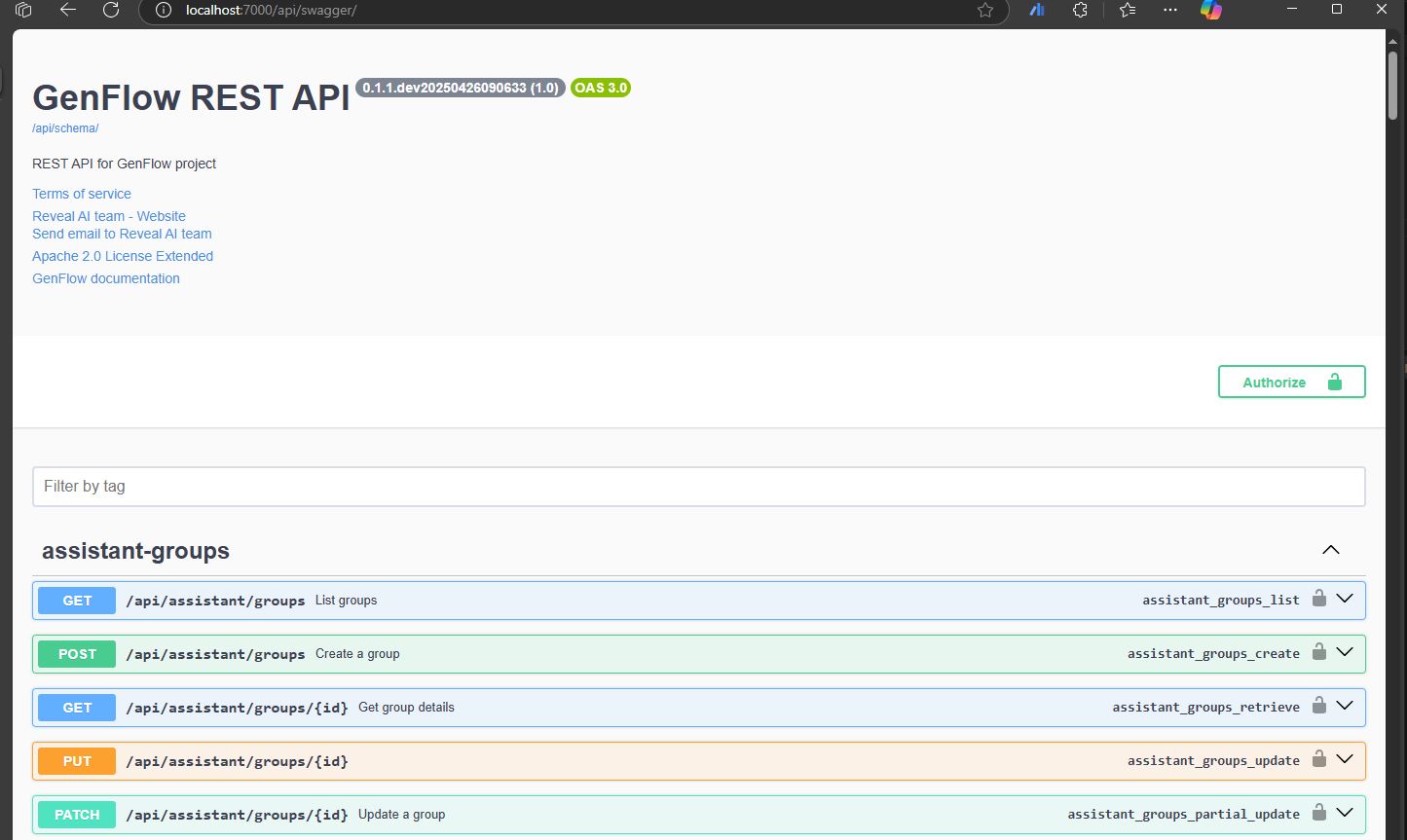Click the GET List groups method badge

[77, 601]
